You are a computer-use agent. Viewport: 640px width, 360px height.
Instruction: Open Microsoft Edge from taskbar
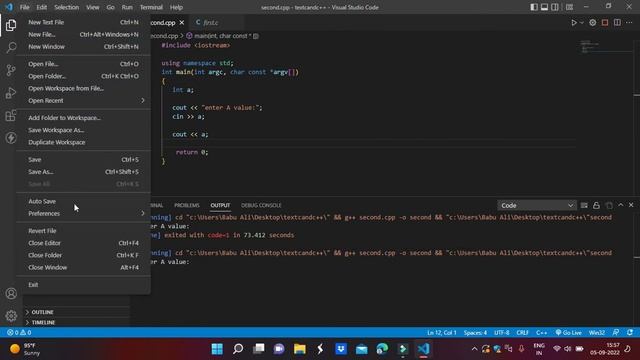tap(382, 349)
